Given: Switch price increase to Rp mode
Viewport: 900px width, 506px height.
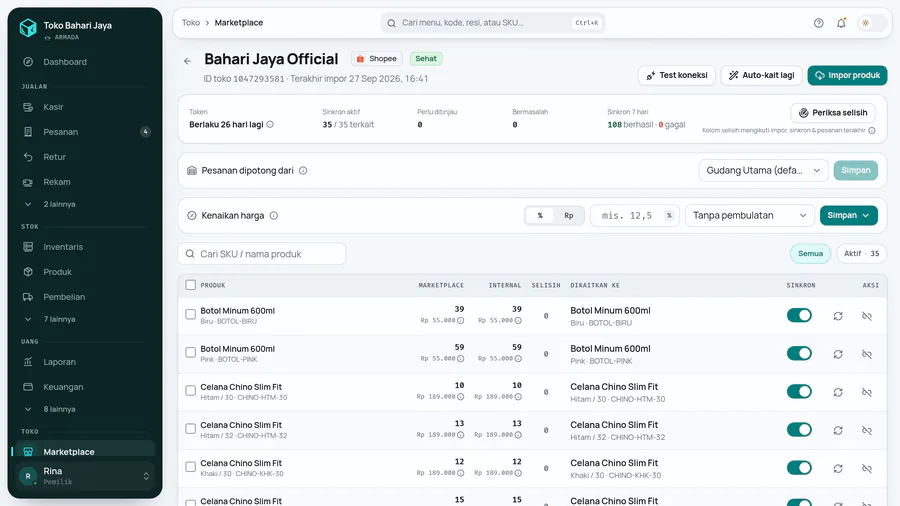Looking at the screenshot, I should click(x=568, y=216).
